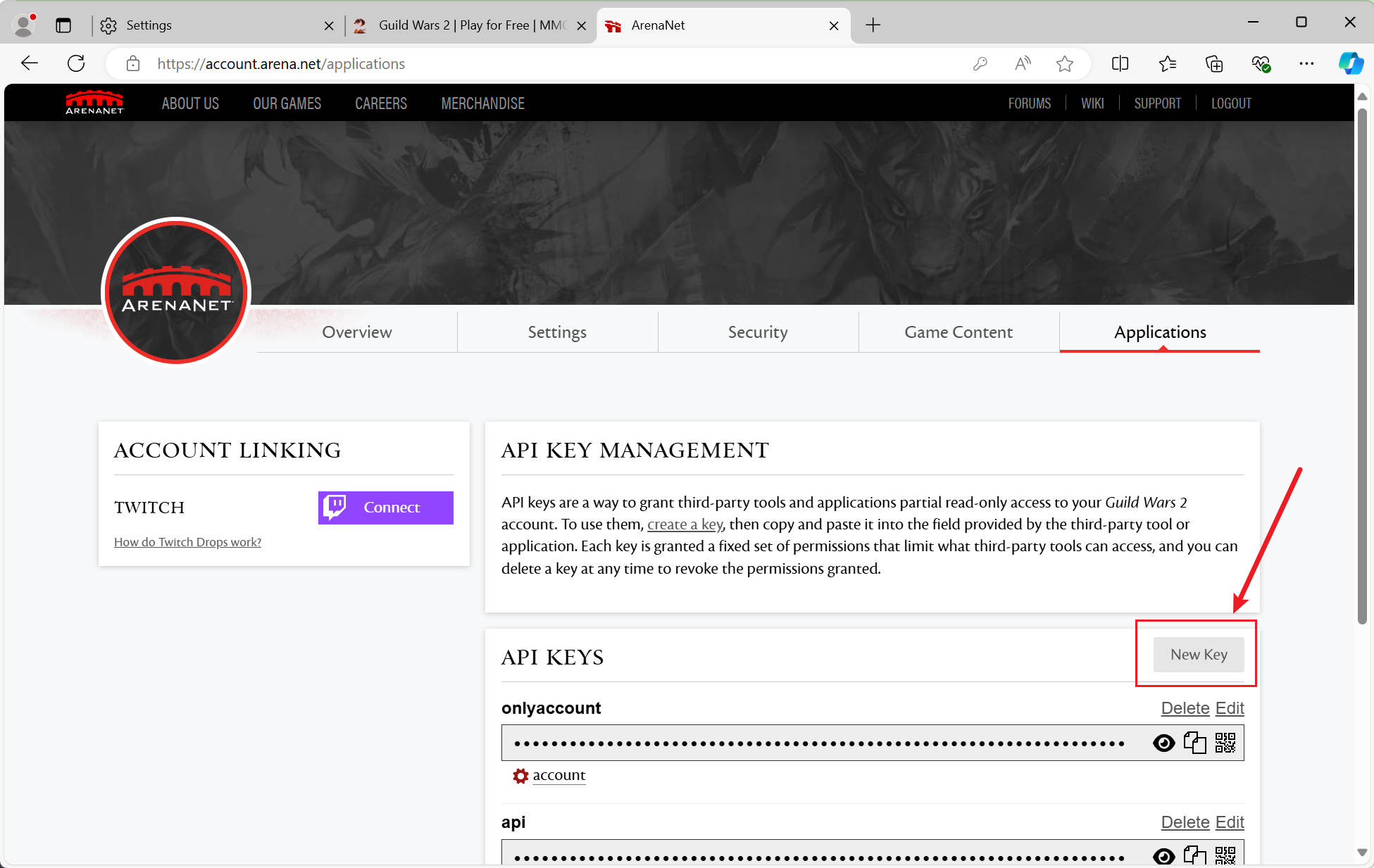1374x868 pixels.
Task: Click the account permission label
Action: click(x=559, y=775)
